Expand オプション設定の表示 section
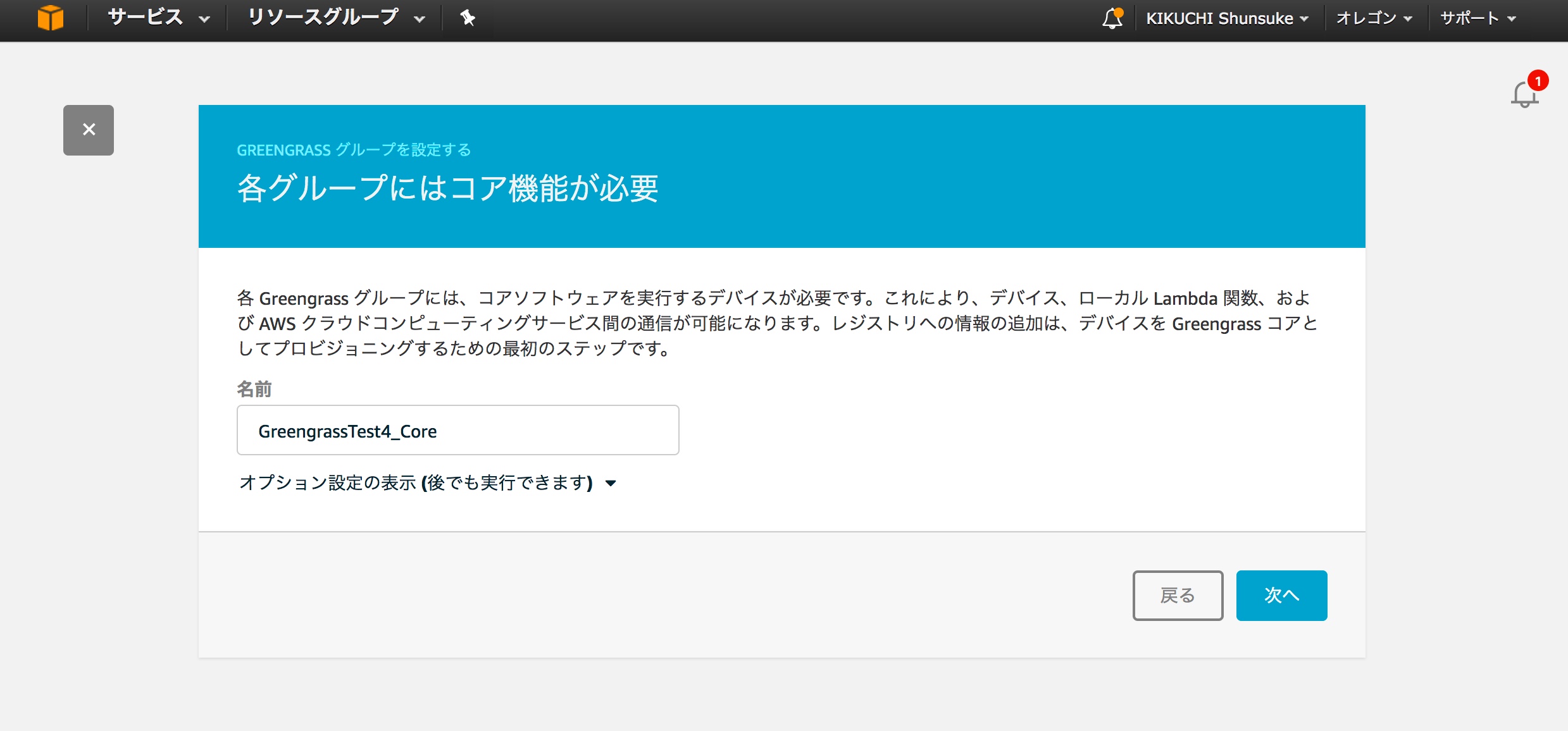1568x731 pixels. click(428, 482)
